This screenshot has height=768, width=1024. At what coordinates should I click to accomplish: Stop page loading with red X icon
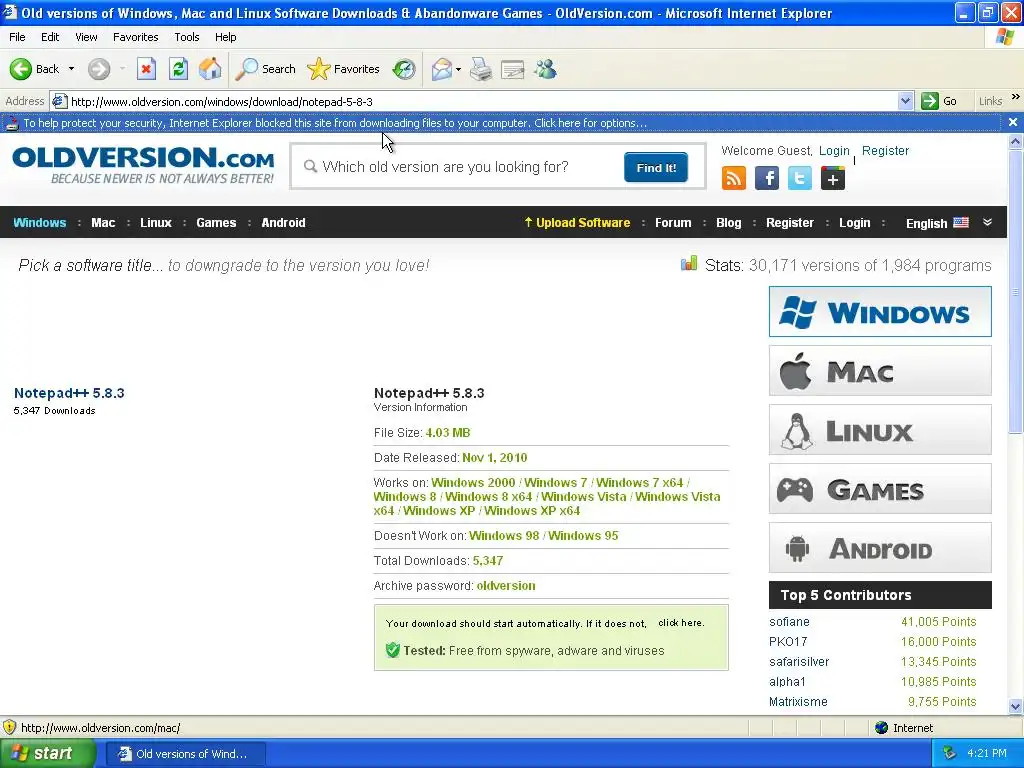[146, 69]
